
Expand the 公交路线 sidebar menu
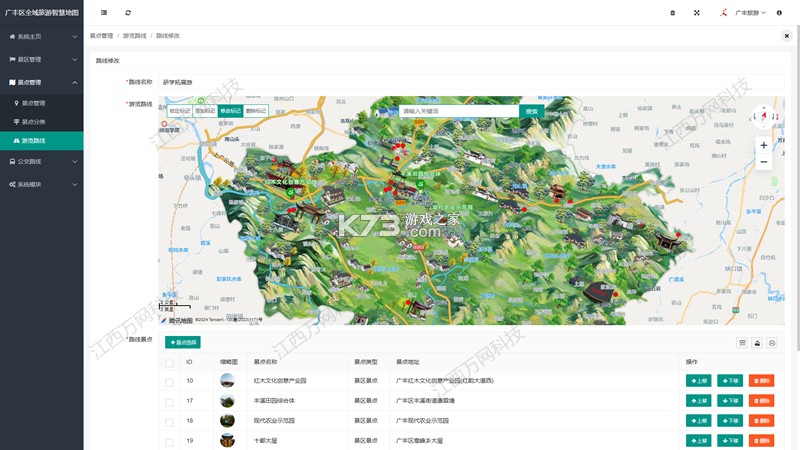(x=42, y=161)
